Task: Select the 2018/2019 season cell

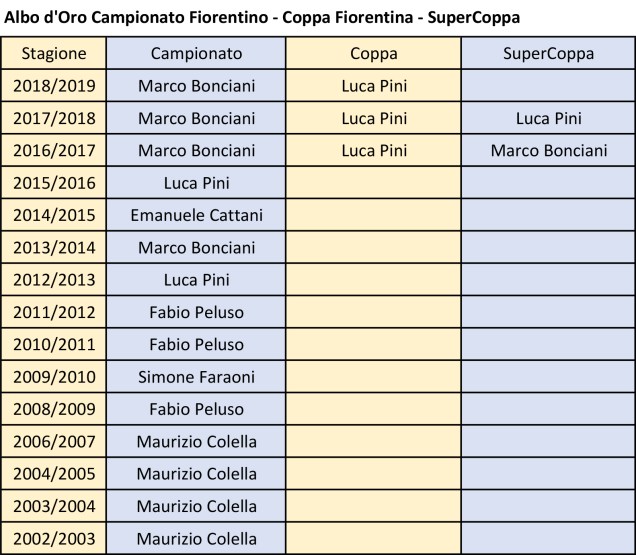Action: pyautogui.click(x=54, y=86)
